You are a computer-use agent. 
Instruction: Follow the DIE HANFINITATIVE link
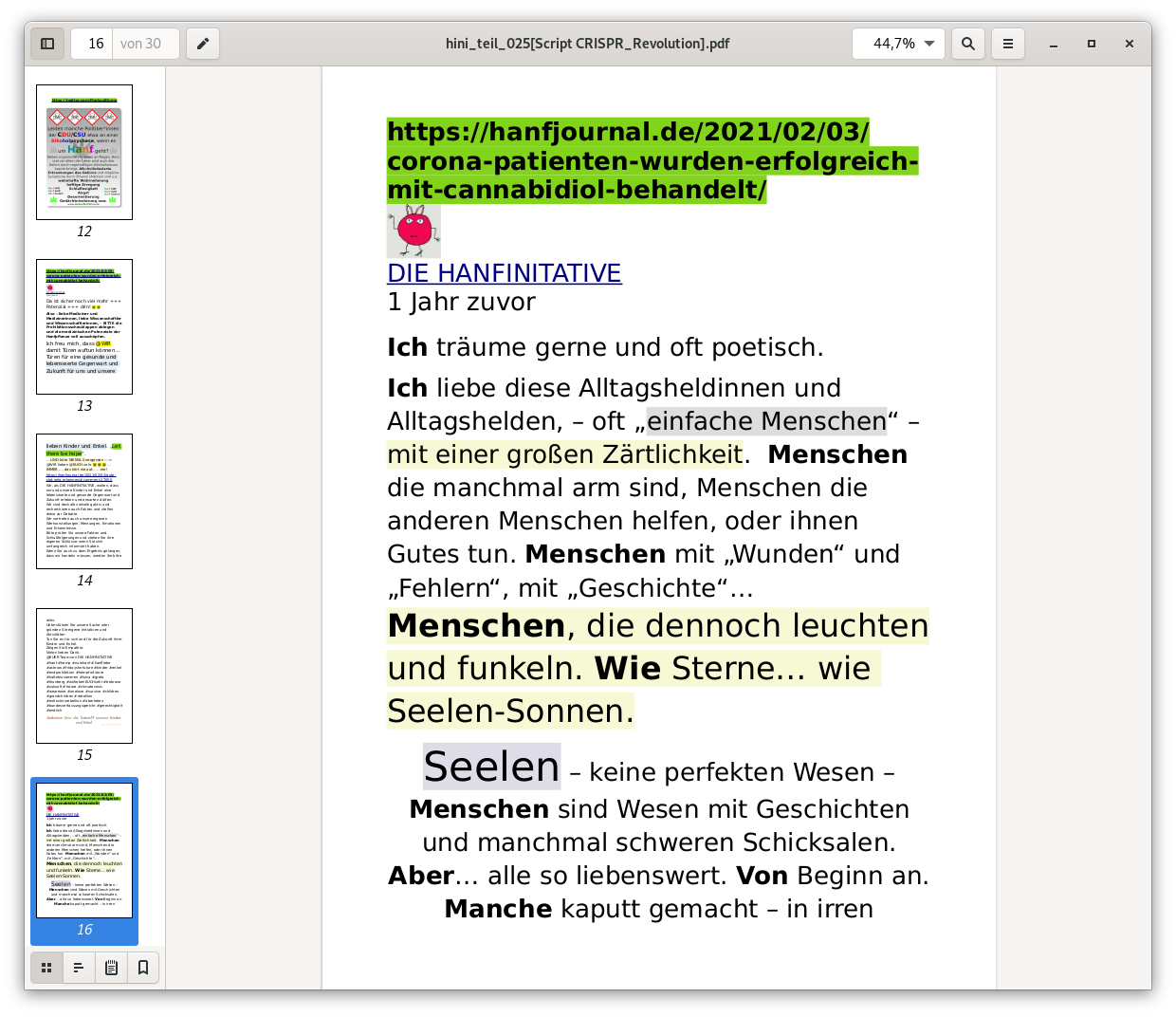(x=505, y=273)
